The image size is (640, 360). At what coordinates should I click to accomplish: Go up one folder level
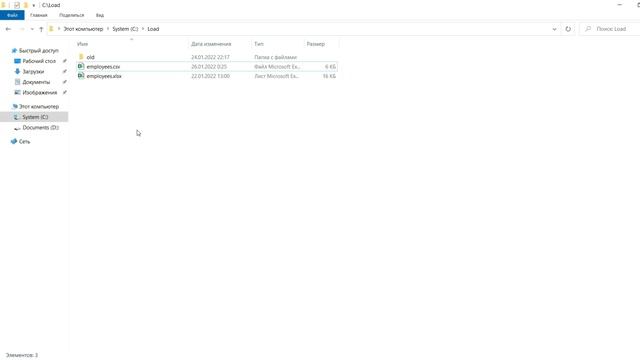[41, 29]
